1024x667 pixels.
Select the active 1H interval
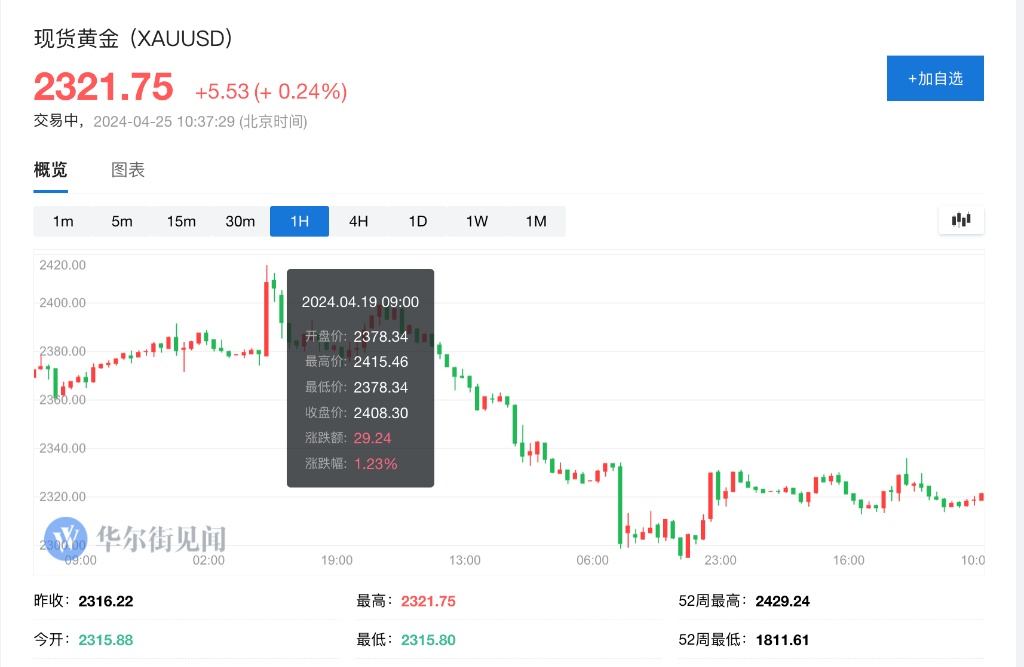click(x=299, y=221)
